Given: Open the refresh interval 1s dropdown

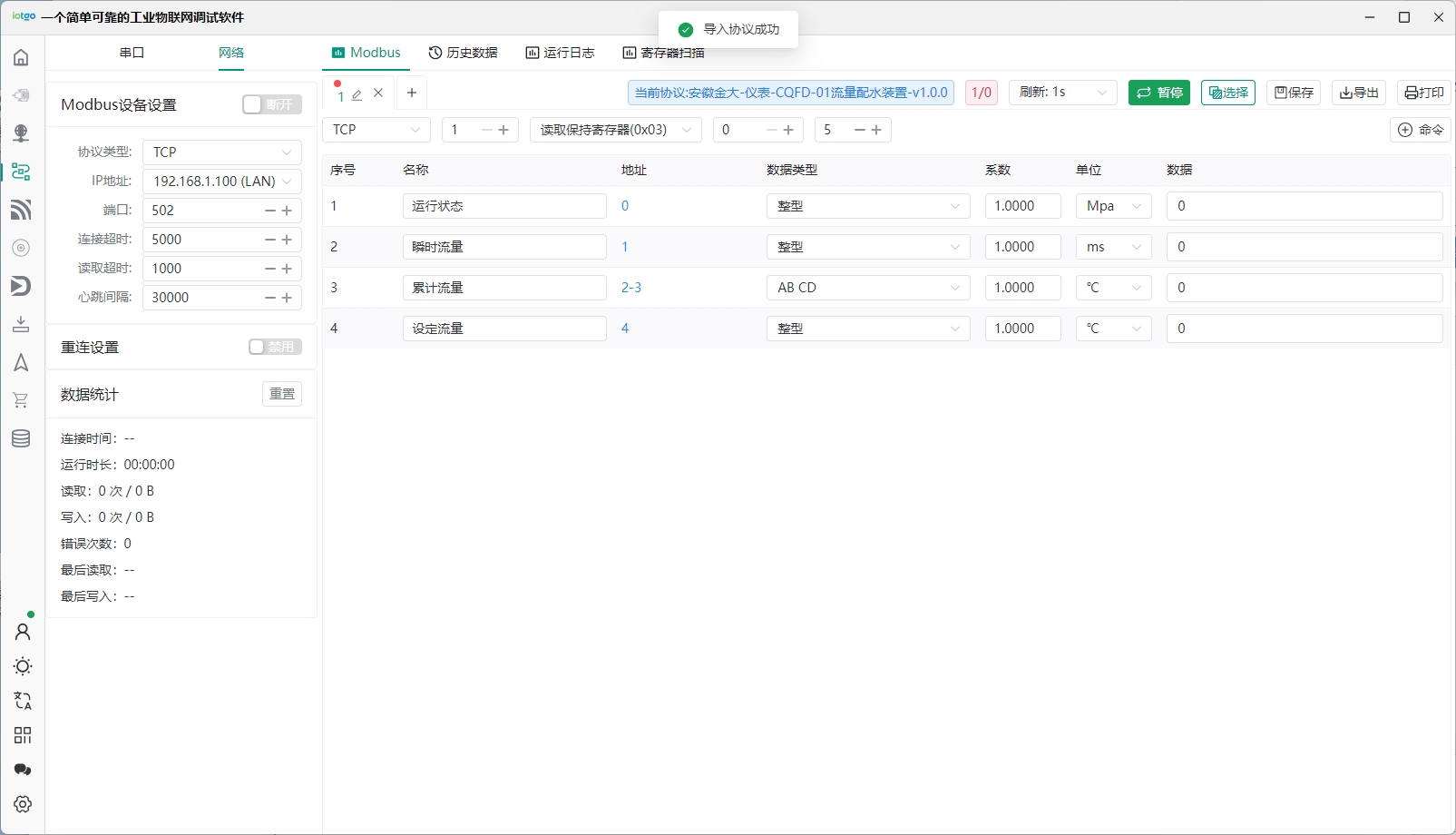Looking at the screenshot, I should pos(1063,92).
